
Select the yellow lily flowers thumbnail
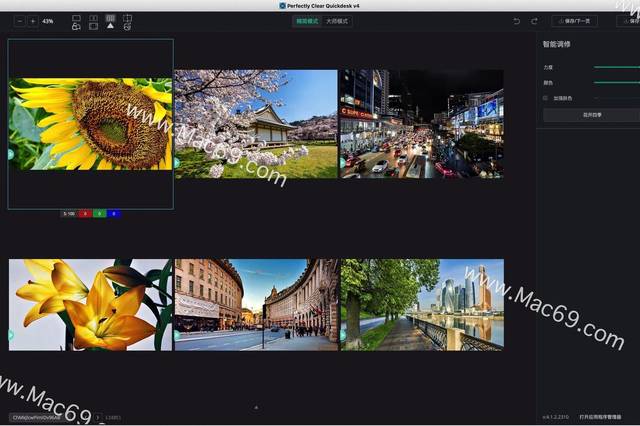click(x=90, y=305)
